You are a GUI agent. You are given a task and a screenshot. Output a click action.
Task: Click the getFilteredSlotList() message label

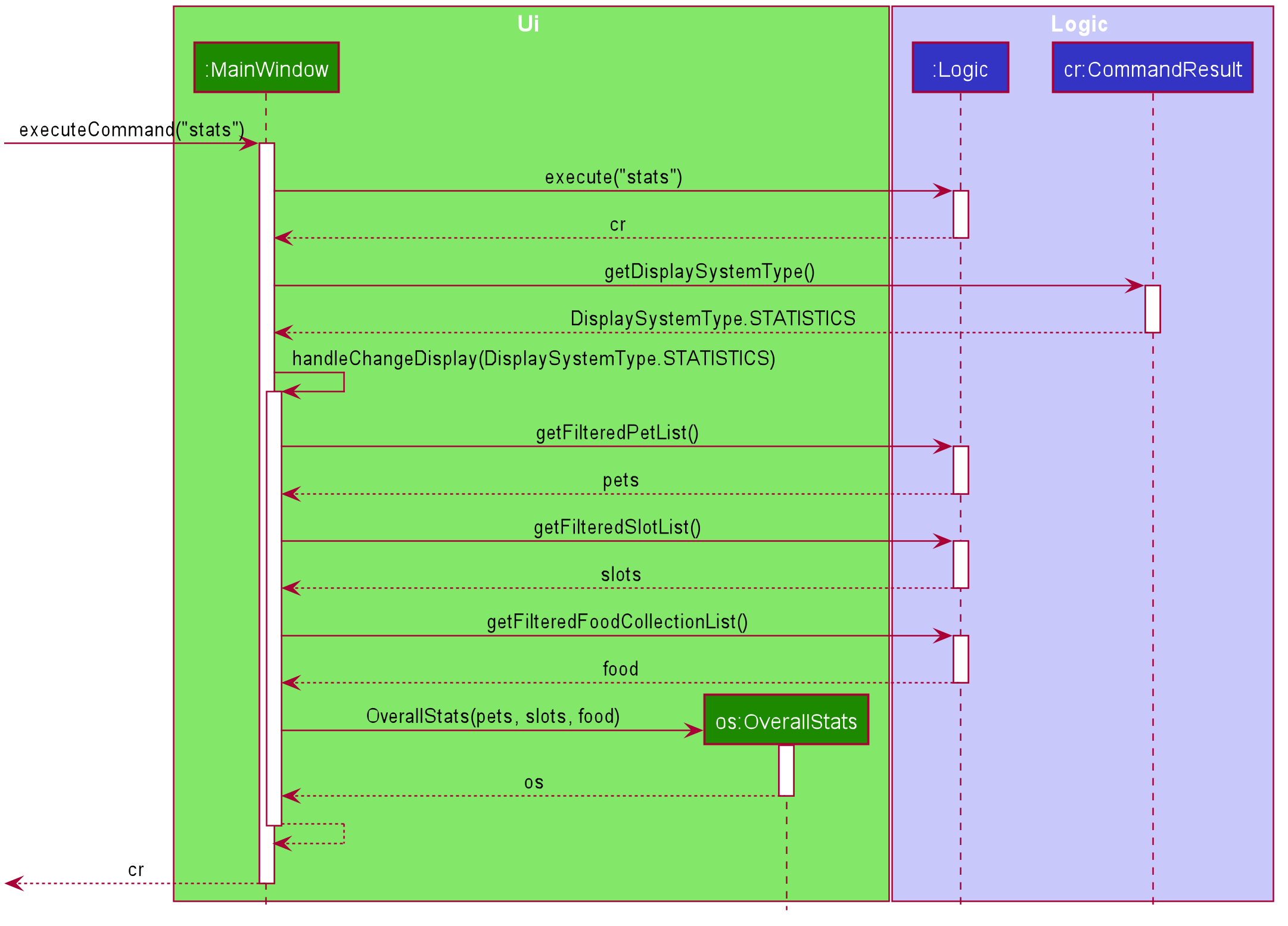(x=617, y=528)
